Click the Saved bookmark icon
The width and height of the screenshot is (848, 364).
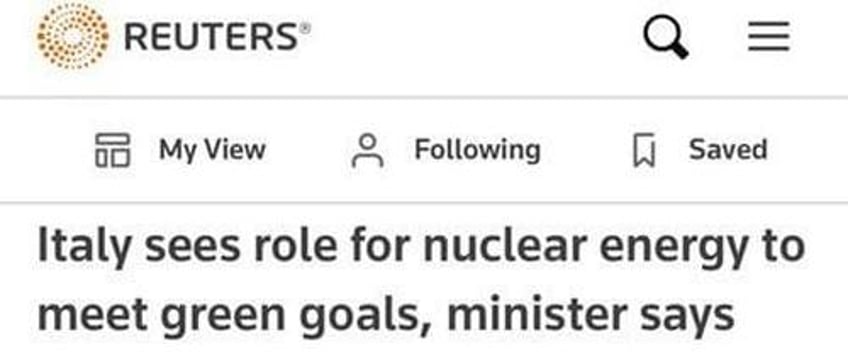[644, 150]
